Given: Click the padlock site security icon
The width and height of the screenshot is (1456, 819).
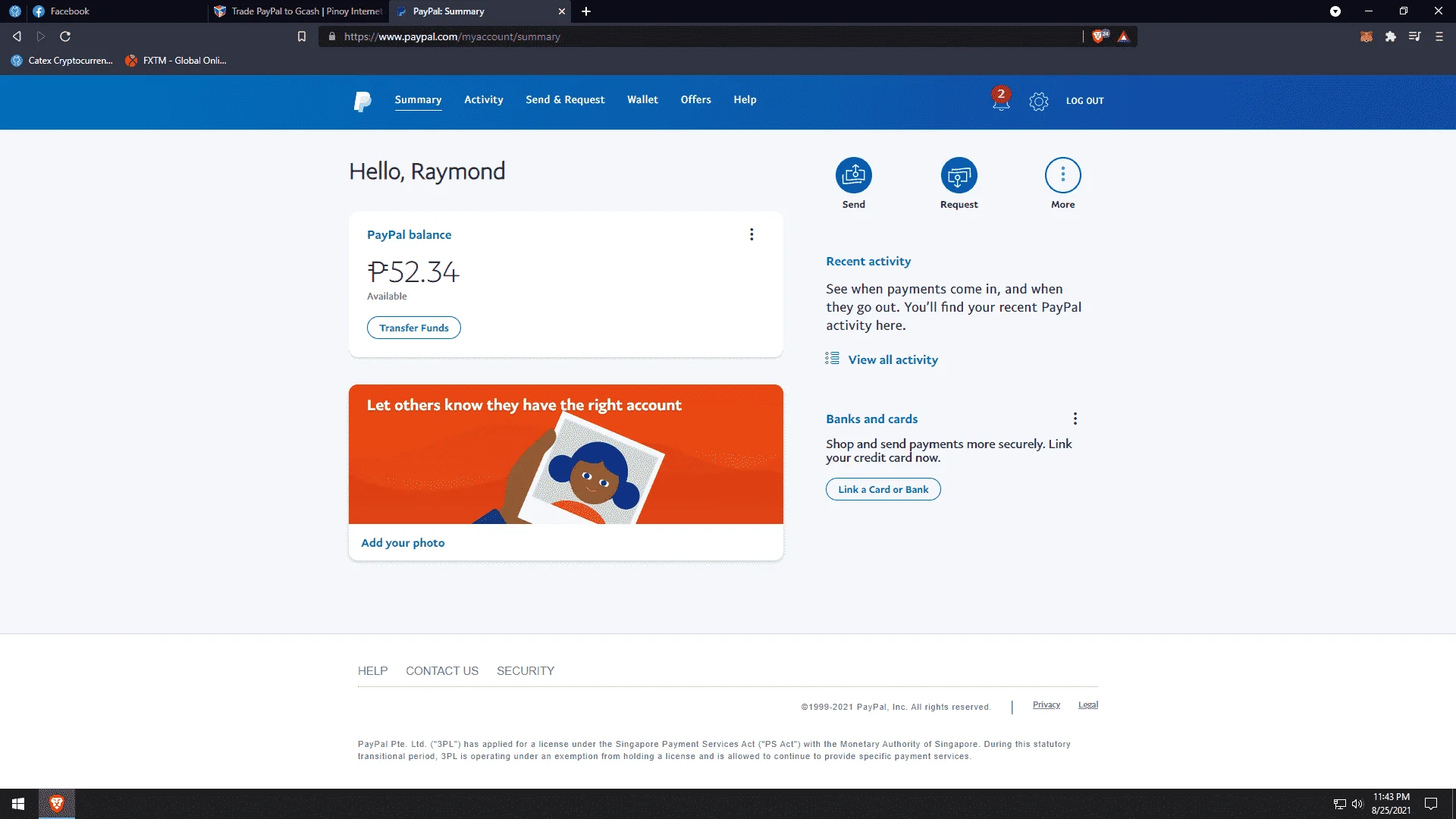Looking at the screenshot, I should tap(331, 36).
